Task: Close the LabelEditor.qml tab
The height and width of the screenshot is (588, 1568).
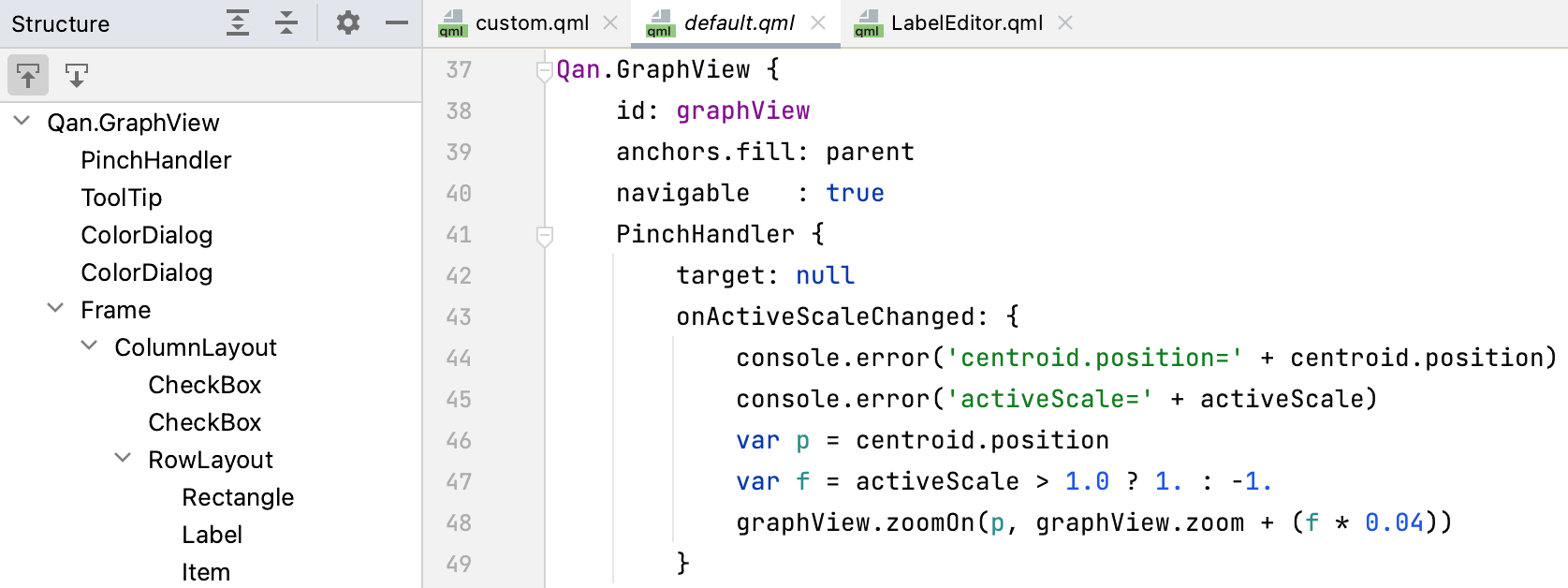Action: click(x=1065, y=22)
